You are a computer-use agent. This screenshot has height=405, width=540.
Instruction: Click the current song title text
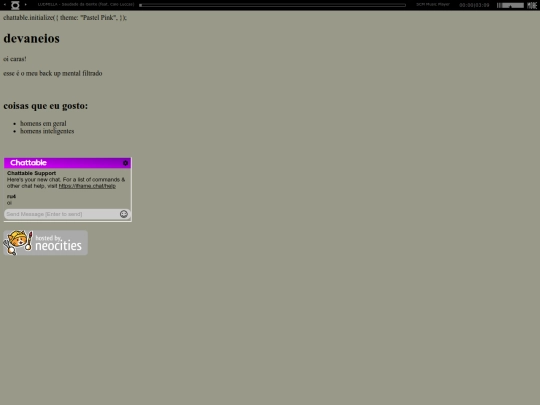point(86,4)
